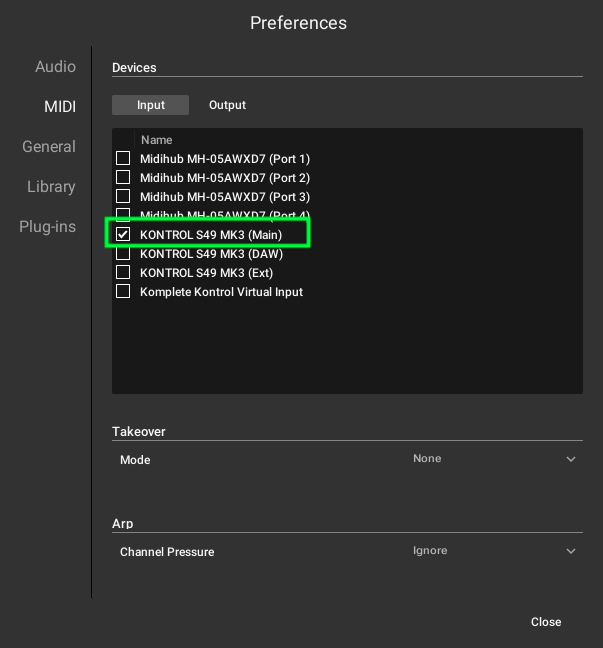Select the Input devices tab
The image size is (603, 648).
click(x=150, y=105)
